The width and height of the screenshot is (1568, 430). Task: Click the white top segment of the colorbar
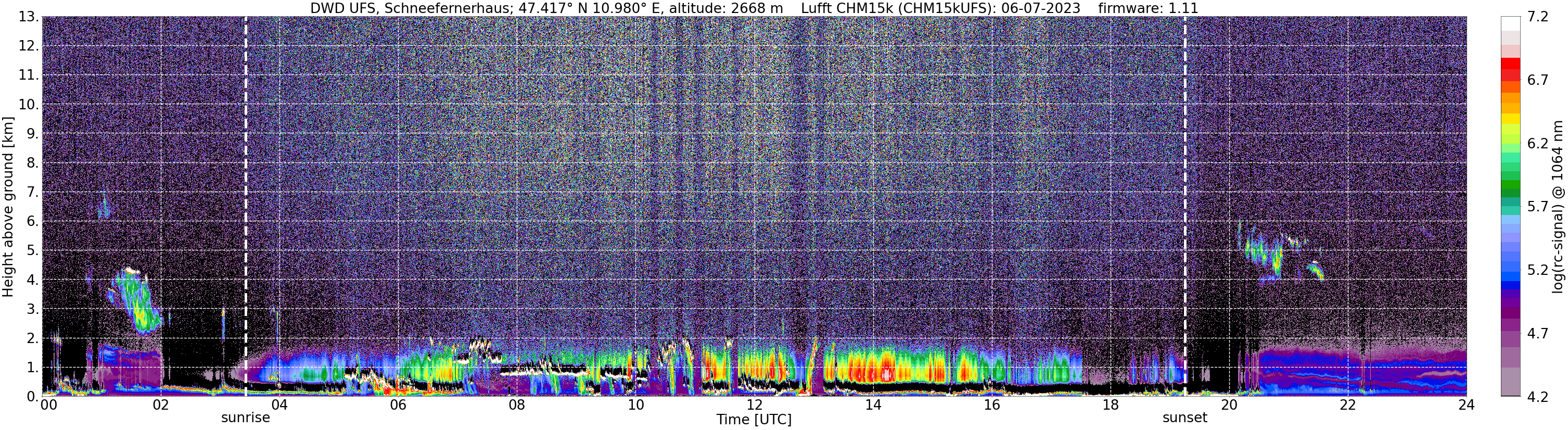point(1510,23)
